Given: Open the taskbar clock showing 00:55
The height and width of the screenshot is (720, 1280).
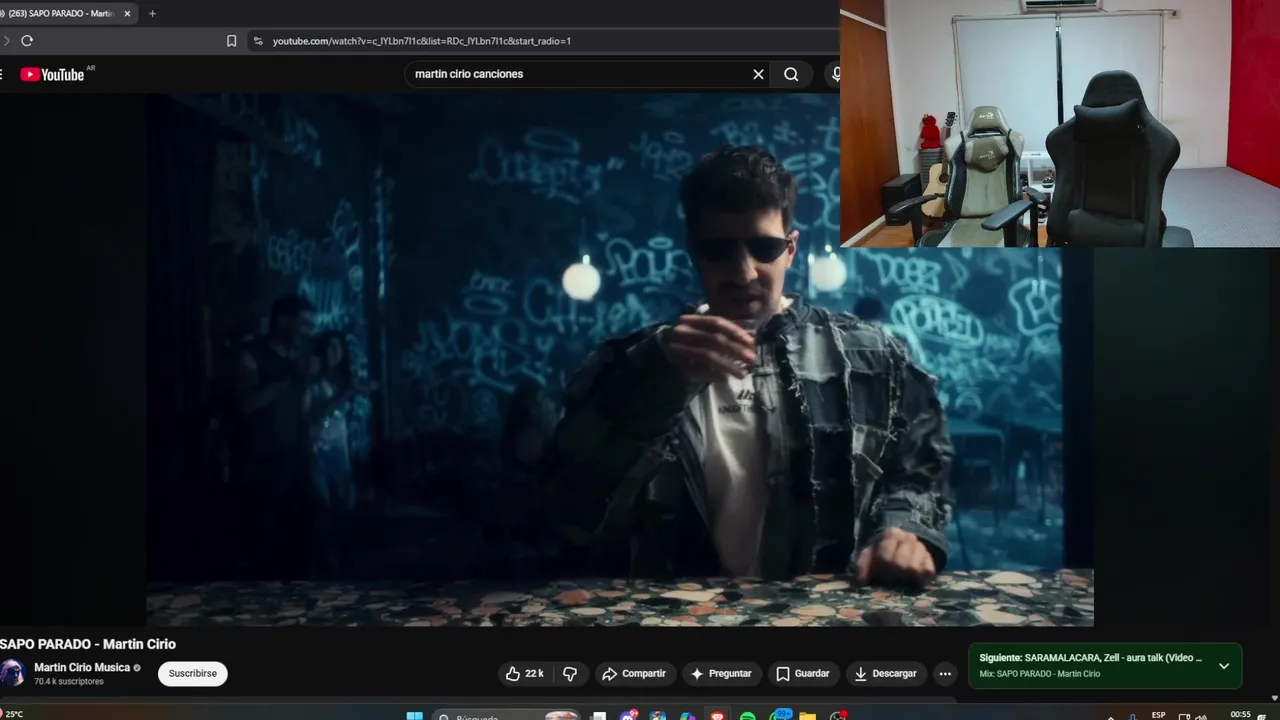Looking at the screenshot, I should coord(1240,715).
